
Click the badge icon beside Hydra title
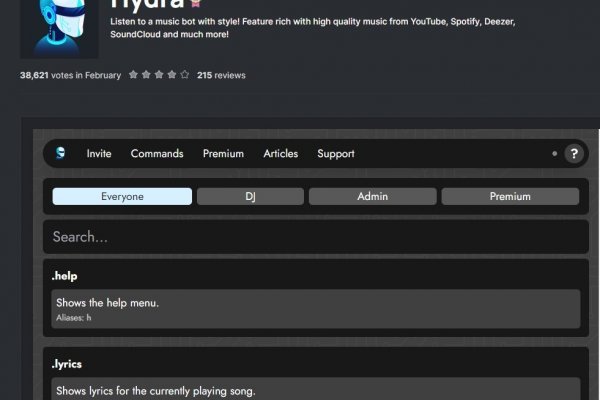click(198, 4)
